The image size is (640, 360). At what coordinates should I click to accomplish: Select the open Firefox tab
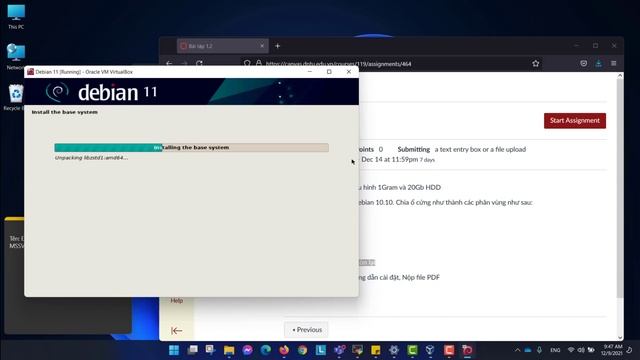coord(222,46)
